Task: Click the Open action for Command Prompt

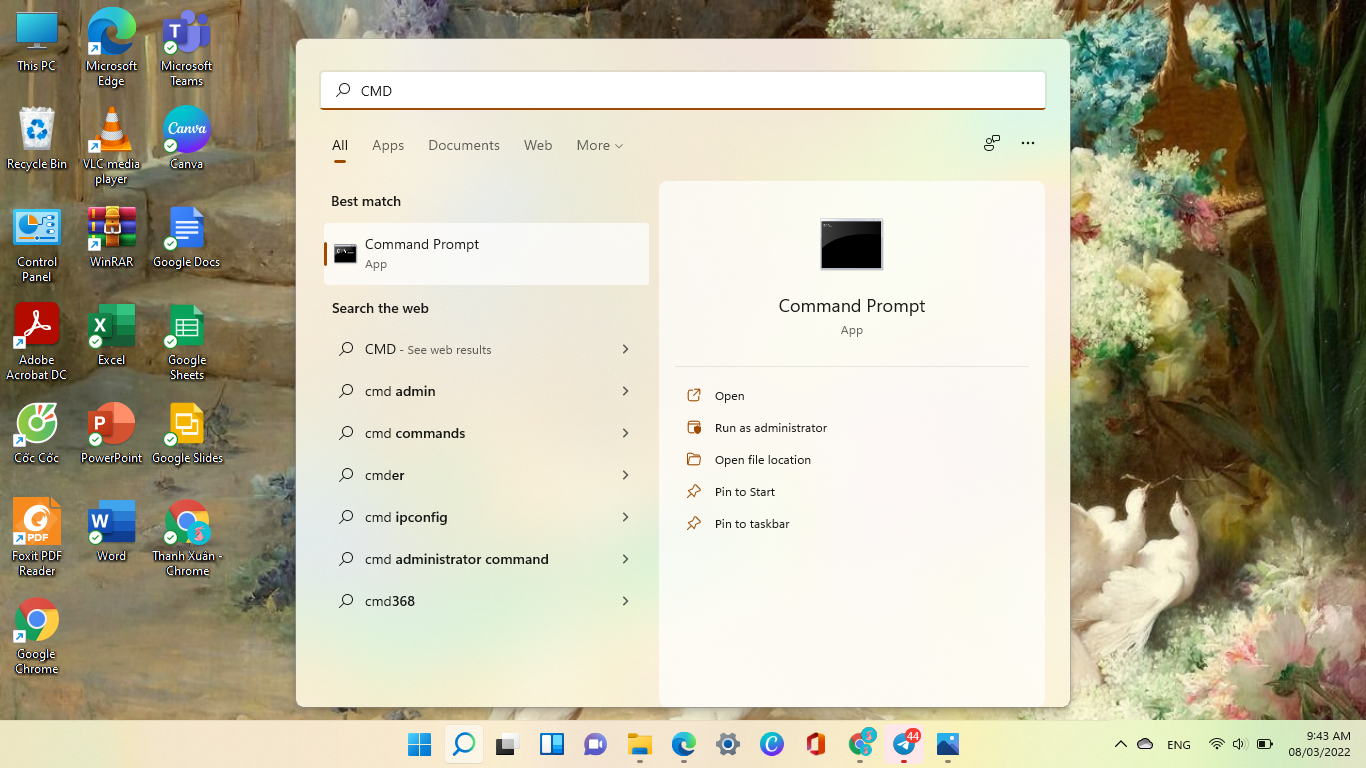Action: click(729, 396)
